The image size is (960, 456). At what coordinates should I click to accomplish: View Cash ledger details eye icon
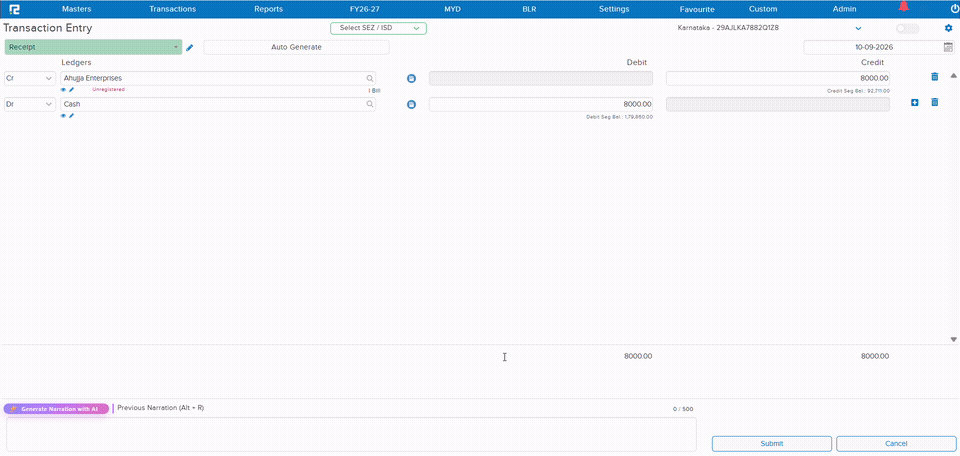(63, 116)
